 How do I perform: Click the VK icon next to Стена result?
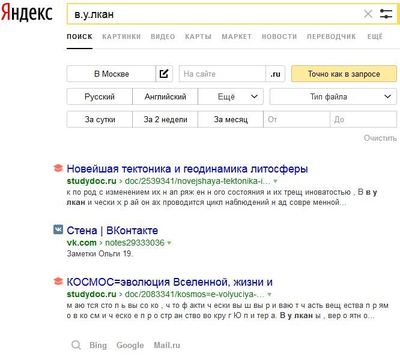58,230
